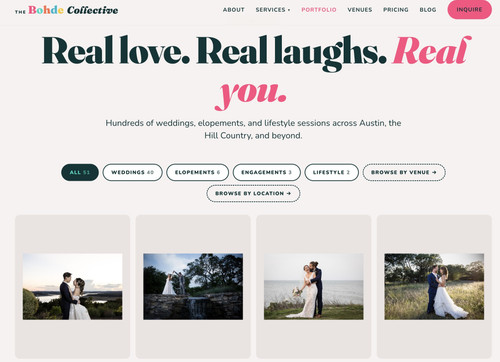This screenshot has height=362, width=500.
Task: Click the pink Inquire button
Action: 469,10
